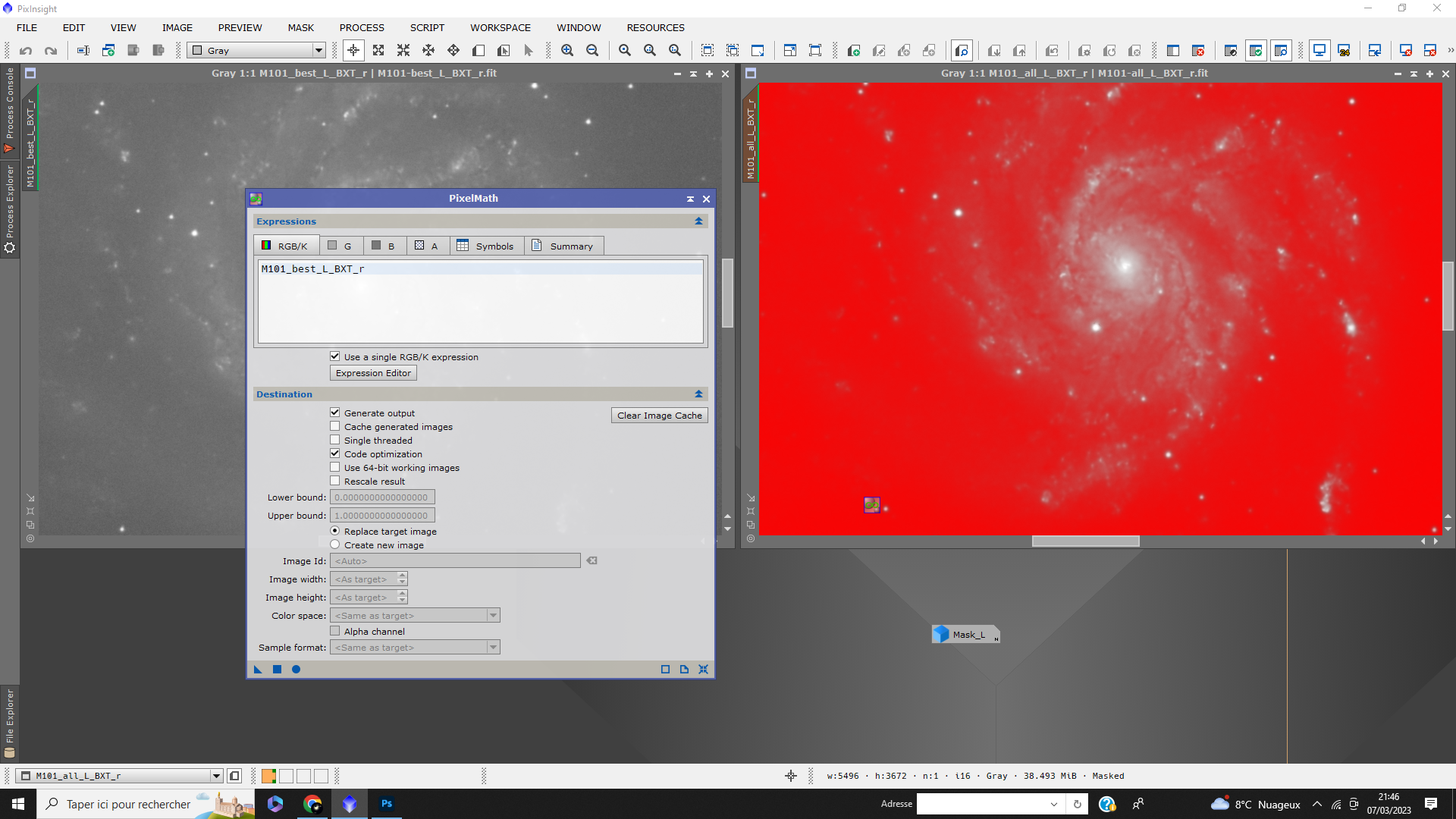Click PixelMath's Apply Global square icon
Viewport: 1456px width, 819px height.
tap(277, 670)
